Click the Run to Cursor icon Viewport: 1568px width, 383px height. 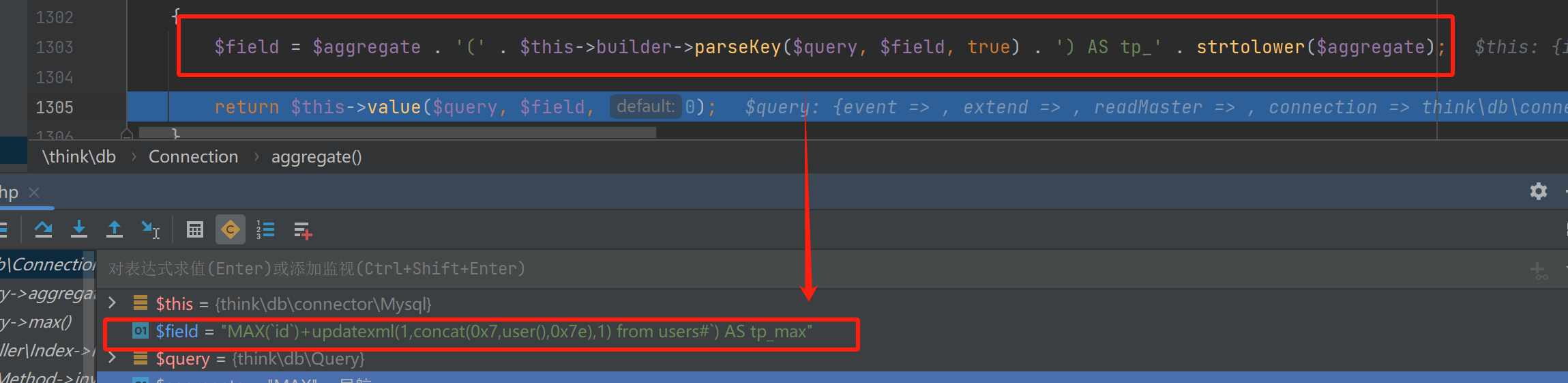coord(150,229)
